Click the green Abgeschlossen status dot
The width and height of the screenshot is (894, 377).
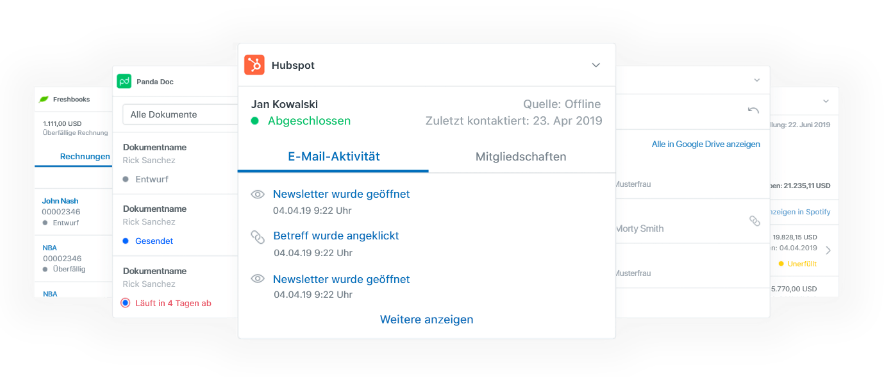(255, 121)
